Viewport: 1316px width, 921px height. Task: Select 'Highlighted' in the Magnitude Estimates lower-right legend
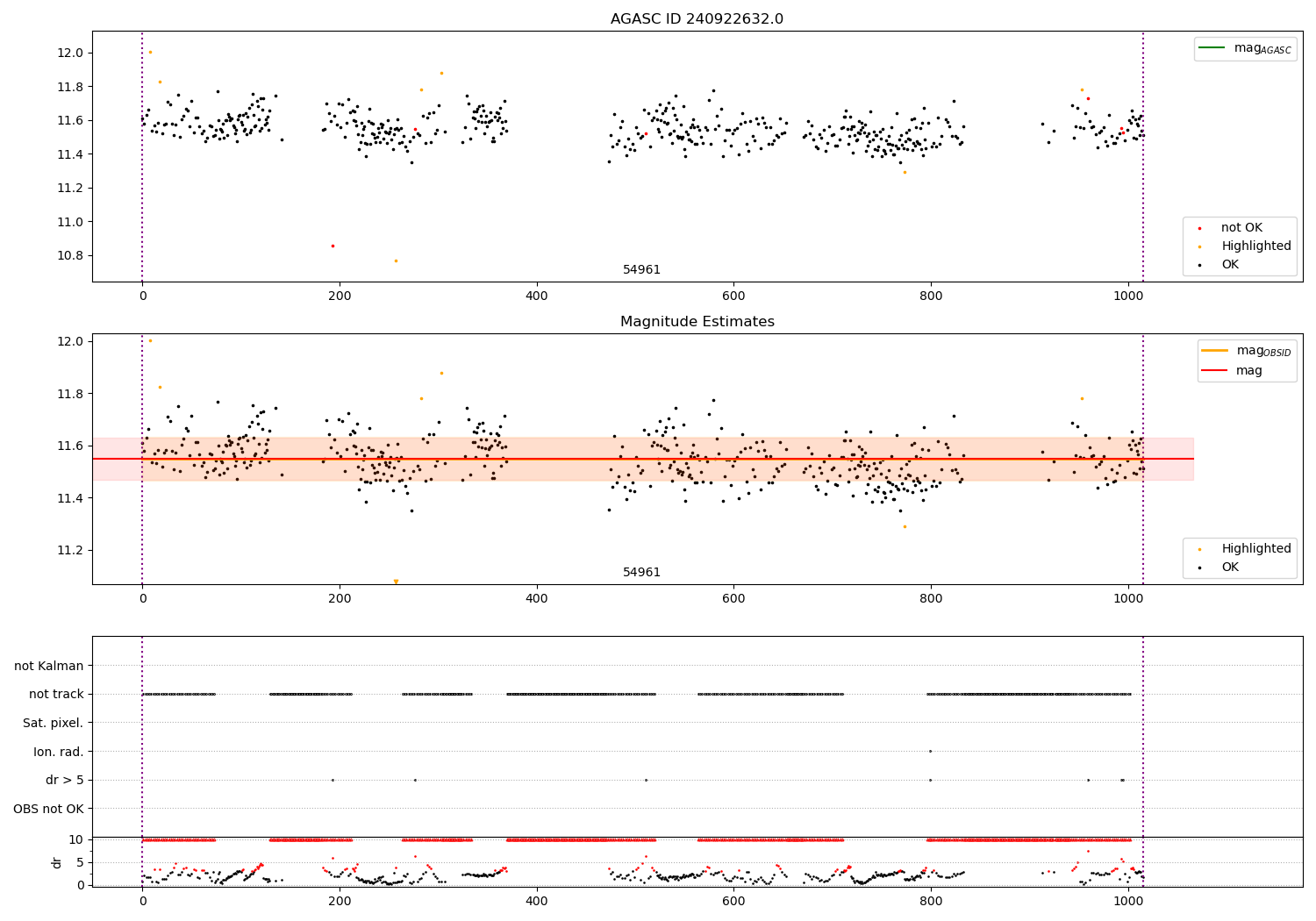click(x=1256, y=549)
